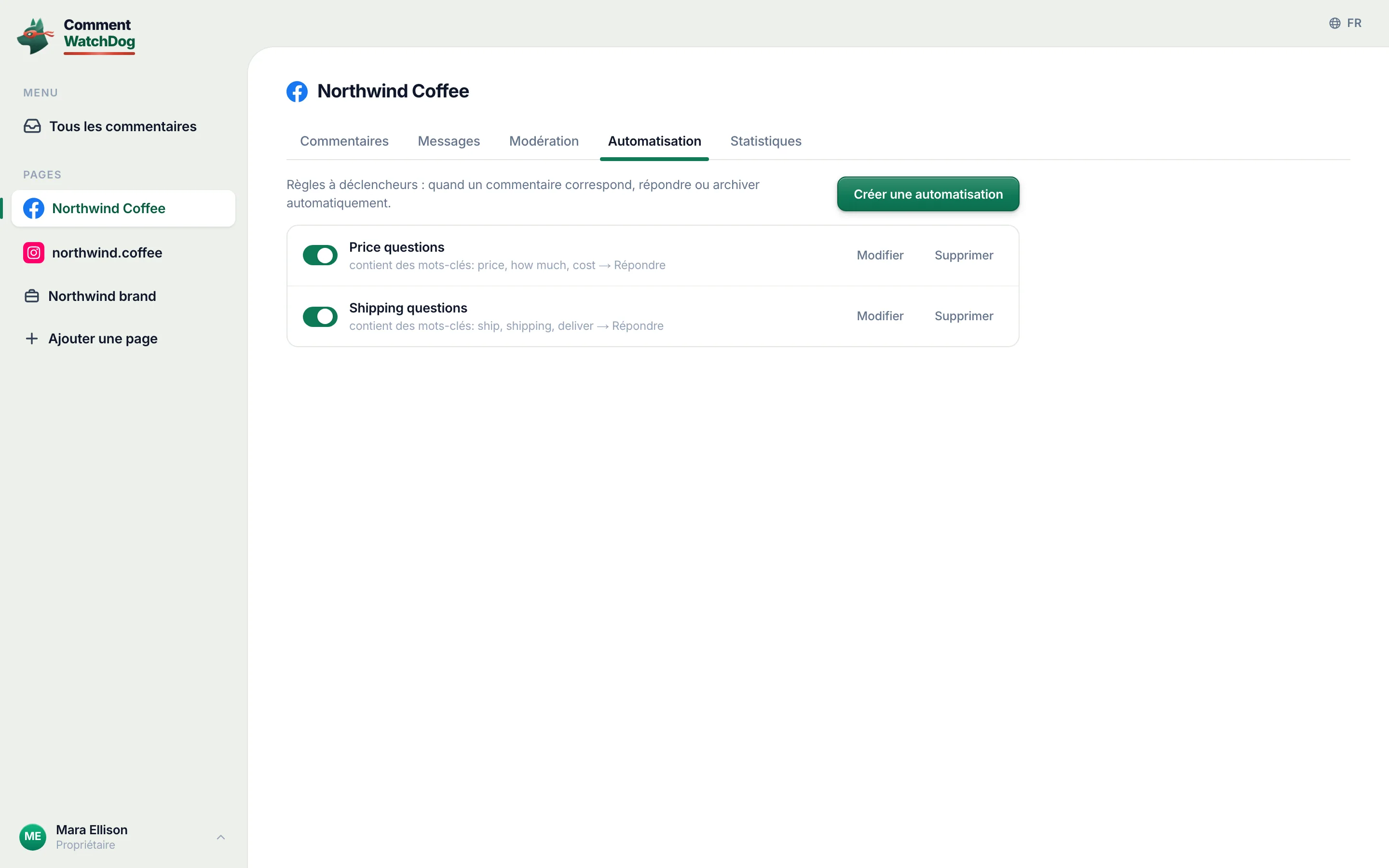Screen dimensions: 1389x868
Task: Choose Ajouter une page
Action: (123, 339)
